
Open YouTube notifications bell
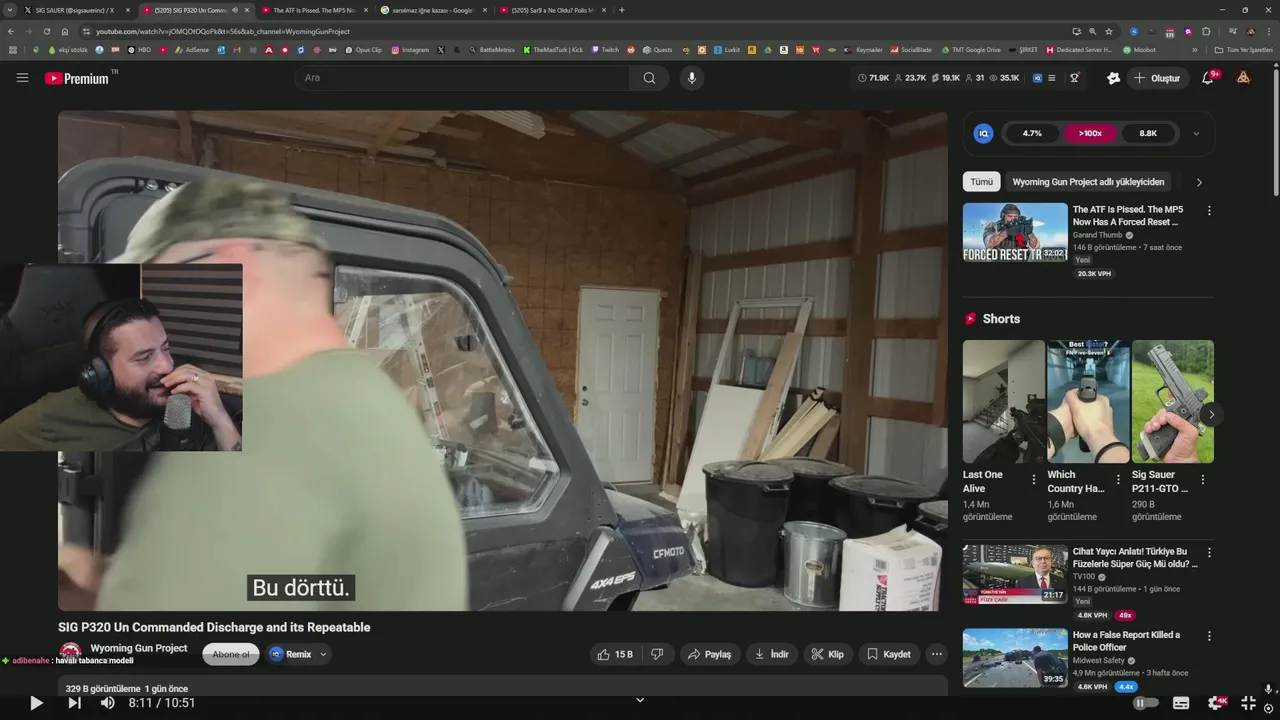tap(1208, 78)
